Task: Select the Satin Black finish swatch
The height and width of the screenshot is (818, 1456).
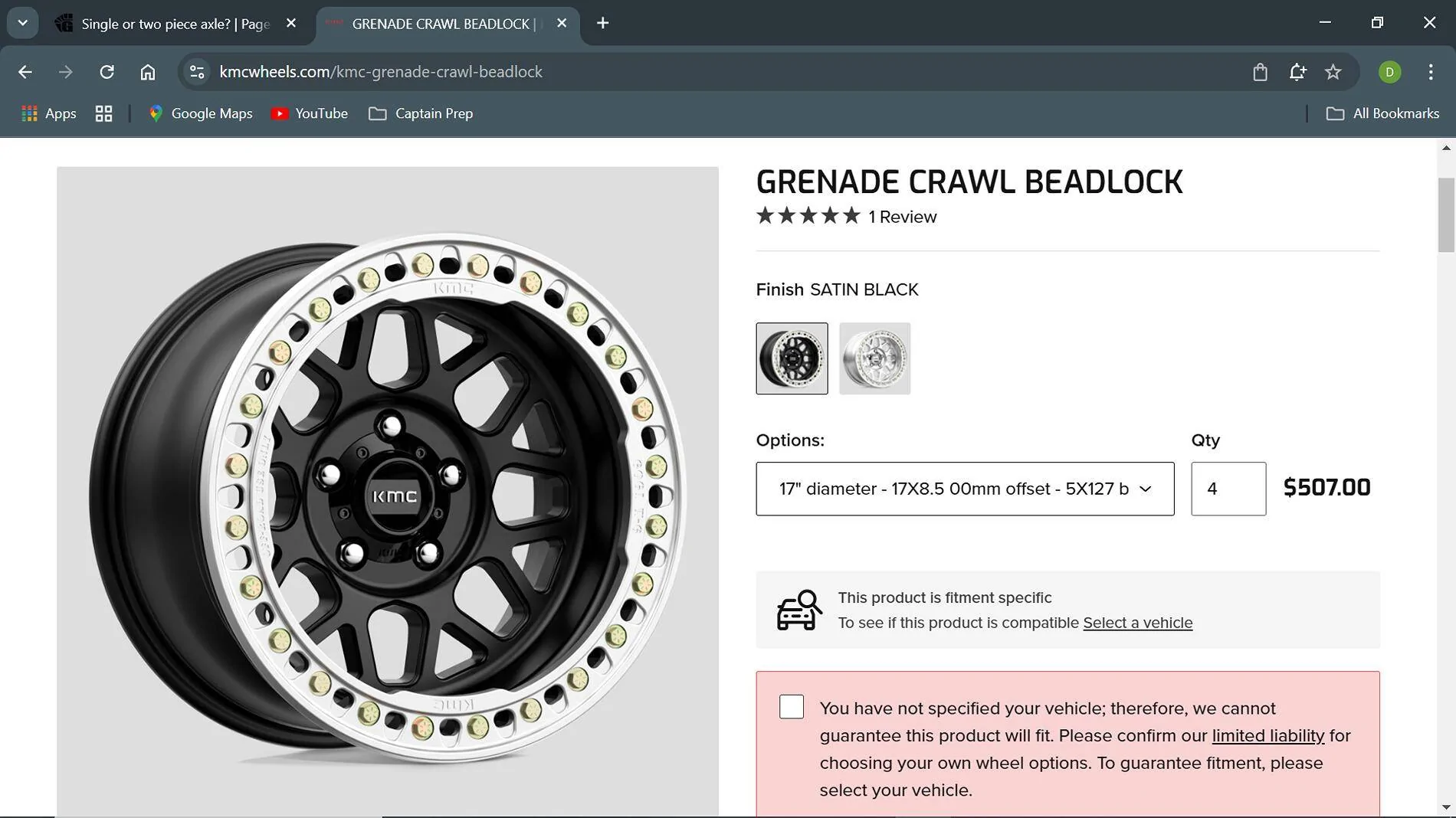Action: coord(792,358)
